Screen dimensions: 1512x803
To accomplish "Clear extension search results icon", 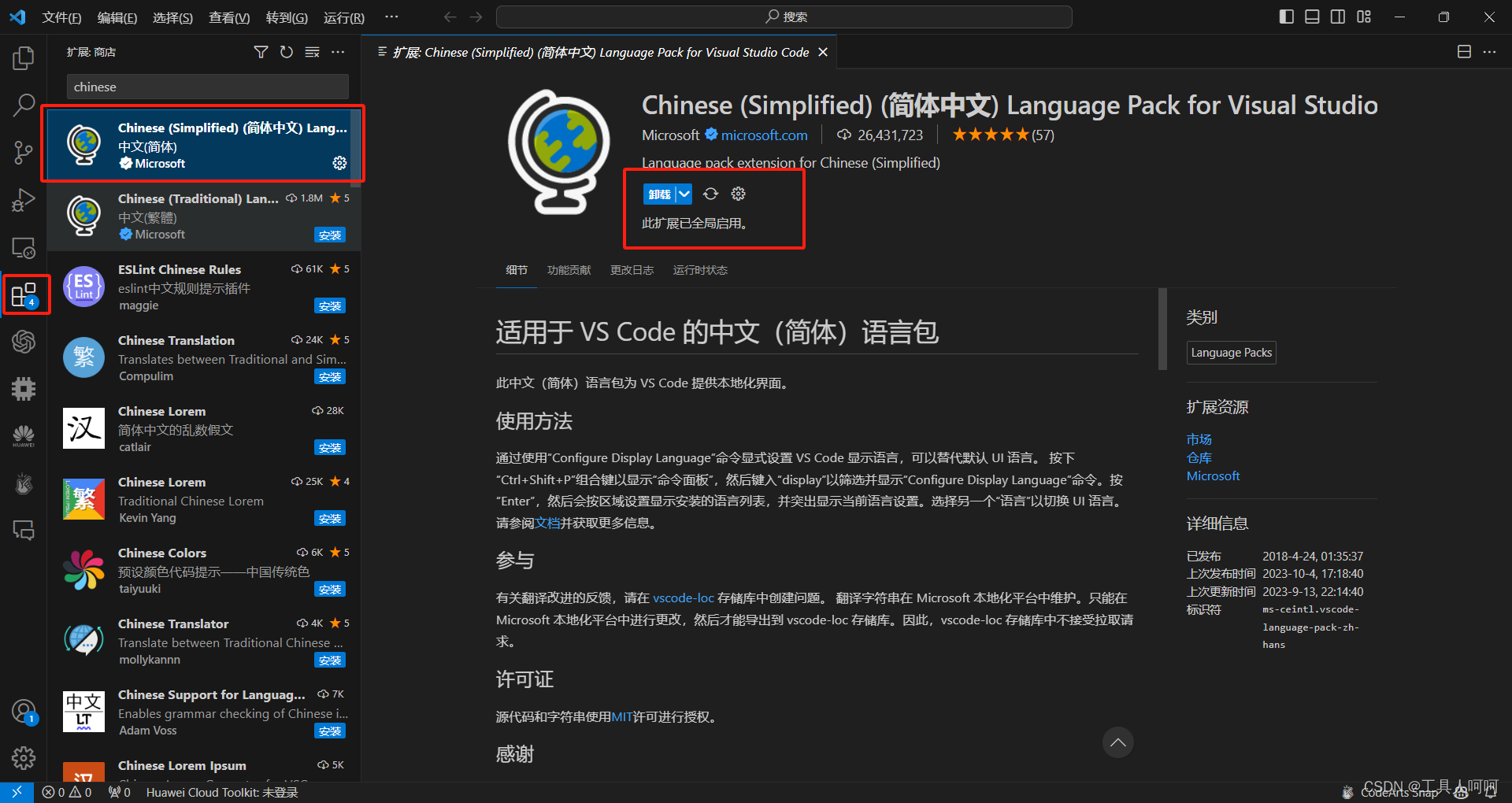I will pos(313,52).
